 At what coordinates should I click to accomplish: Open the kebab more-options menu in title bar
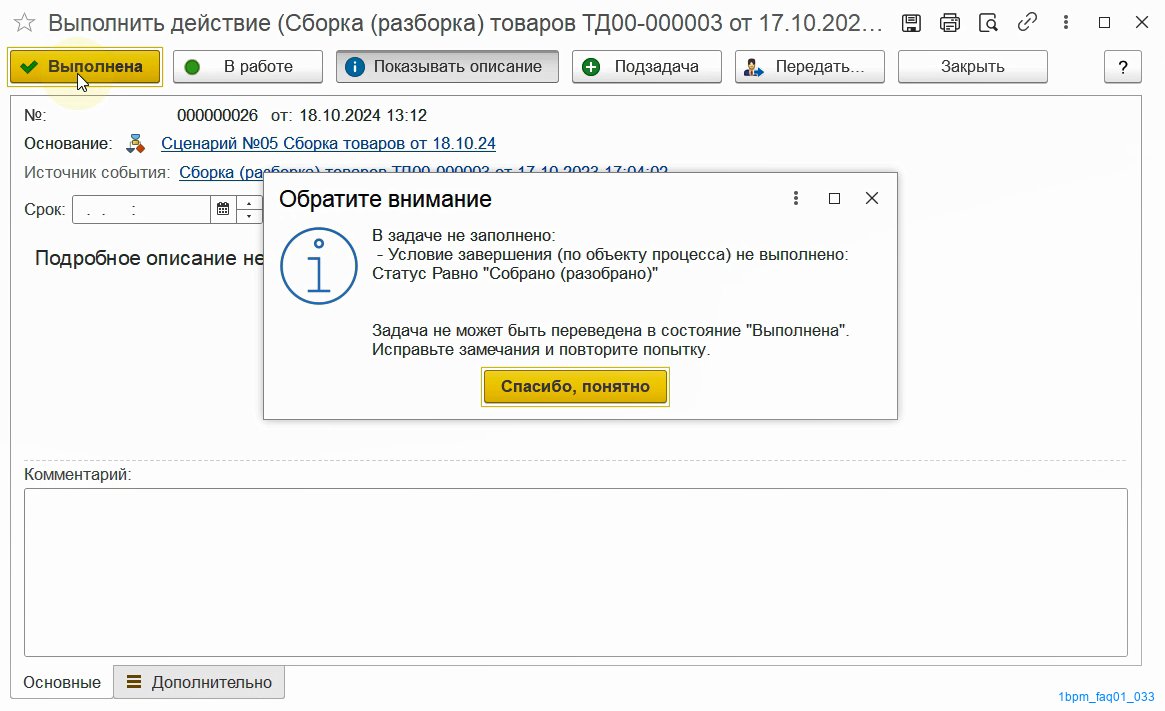pyautogui.click(x=1065, y=23)
